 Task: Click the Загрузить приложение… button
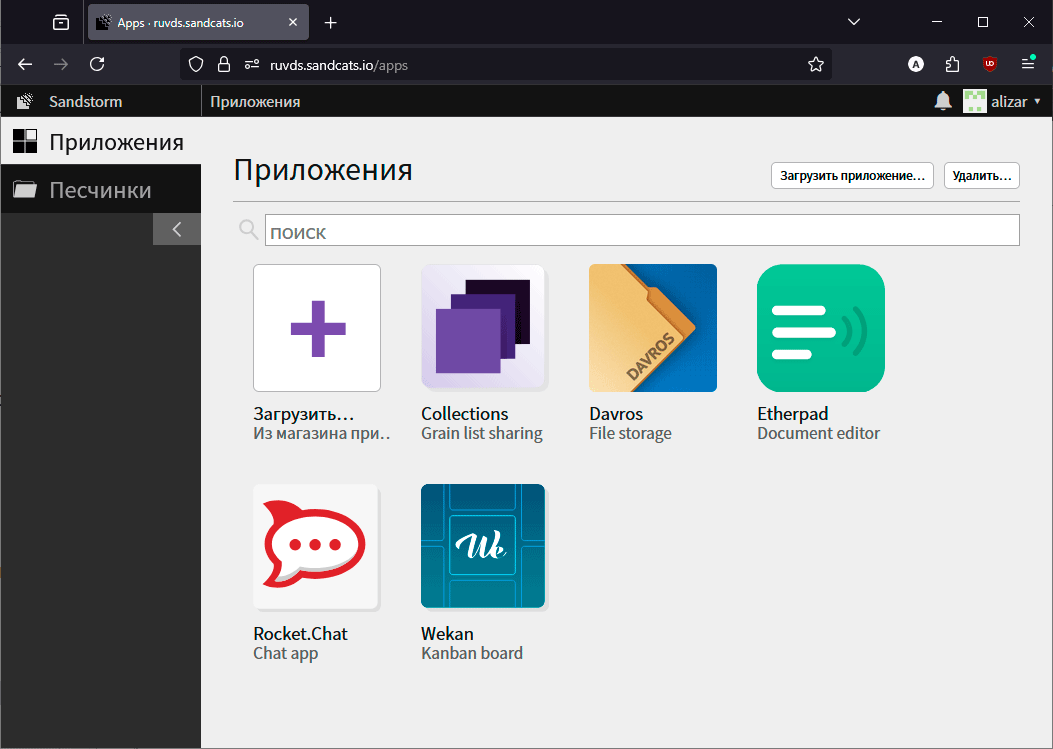tap(852, 175)
